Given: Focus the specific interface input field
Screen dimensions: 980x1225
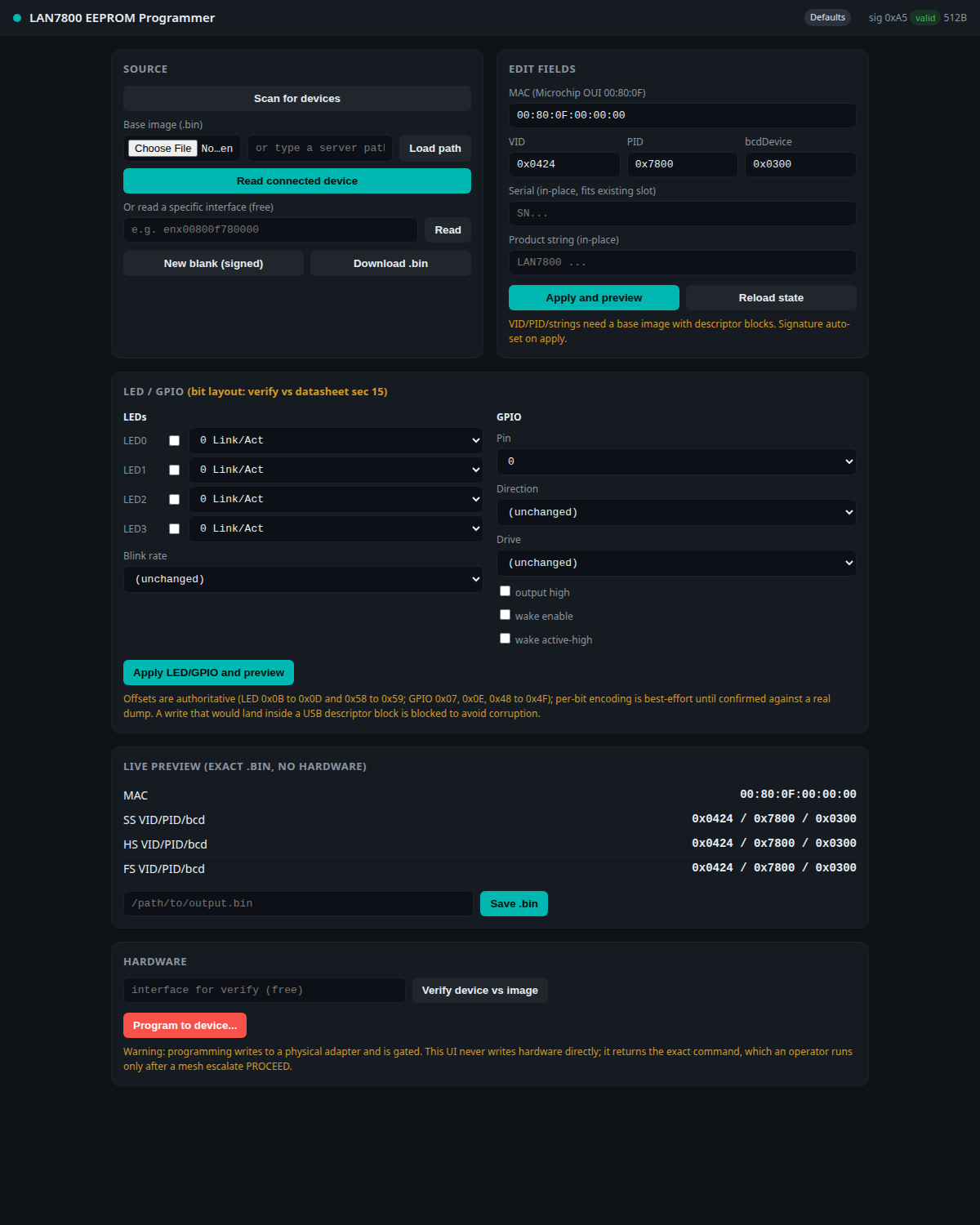Looking at the screenshot, I should point(270,229).
